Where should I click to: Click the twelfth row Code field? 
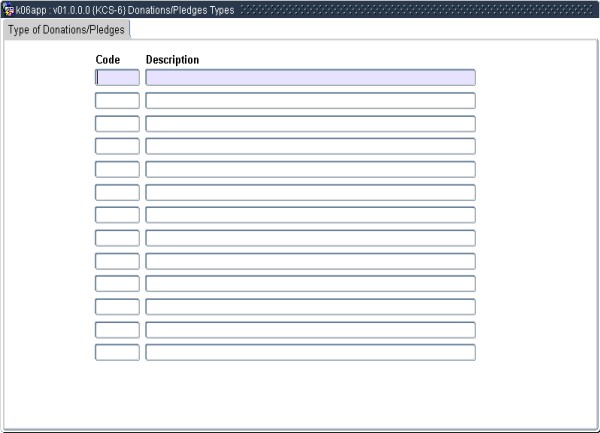(117, 329)
